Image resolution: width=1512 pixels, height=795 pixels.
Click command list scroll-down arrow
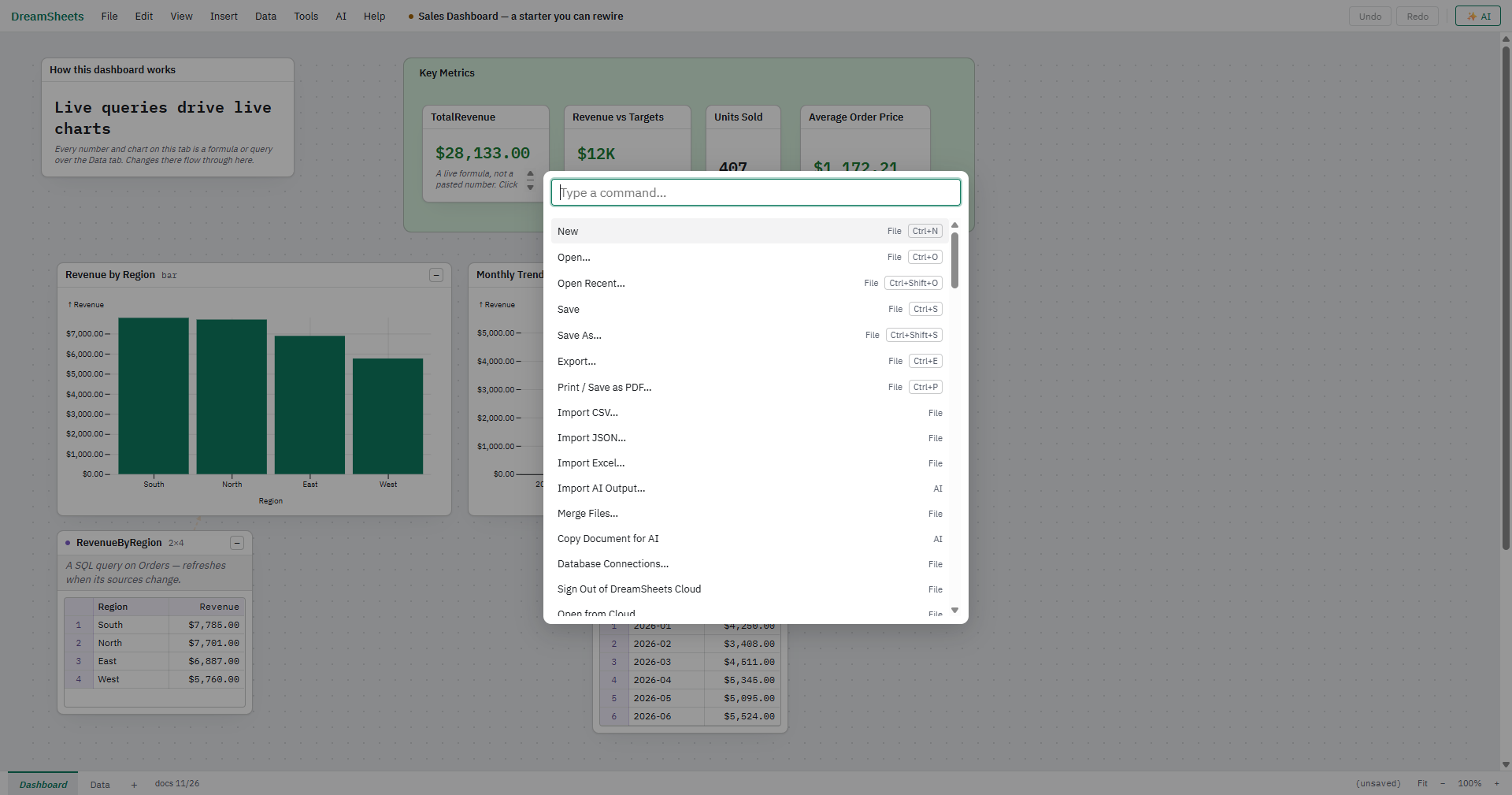[x=954, y=611]
